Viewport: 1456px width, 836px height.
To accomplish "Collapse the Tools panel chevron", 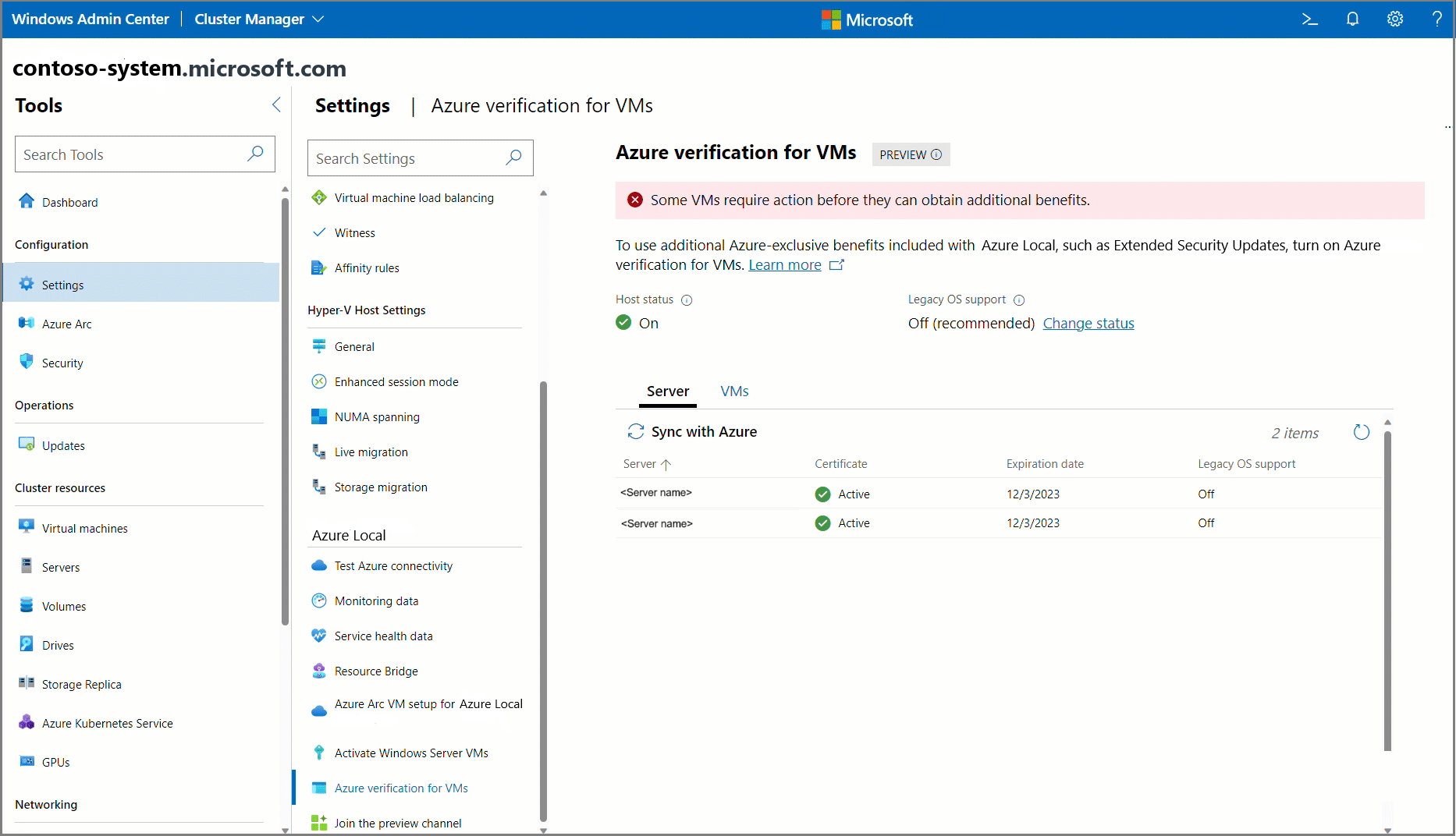I will (x=276, y=105).
